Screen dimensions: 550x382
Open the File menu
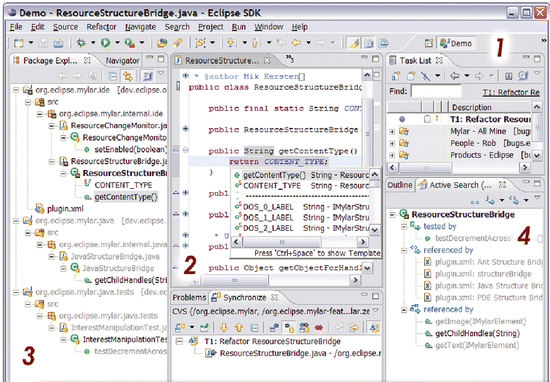(x=16, y=27)
